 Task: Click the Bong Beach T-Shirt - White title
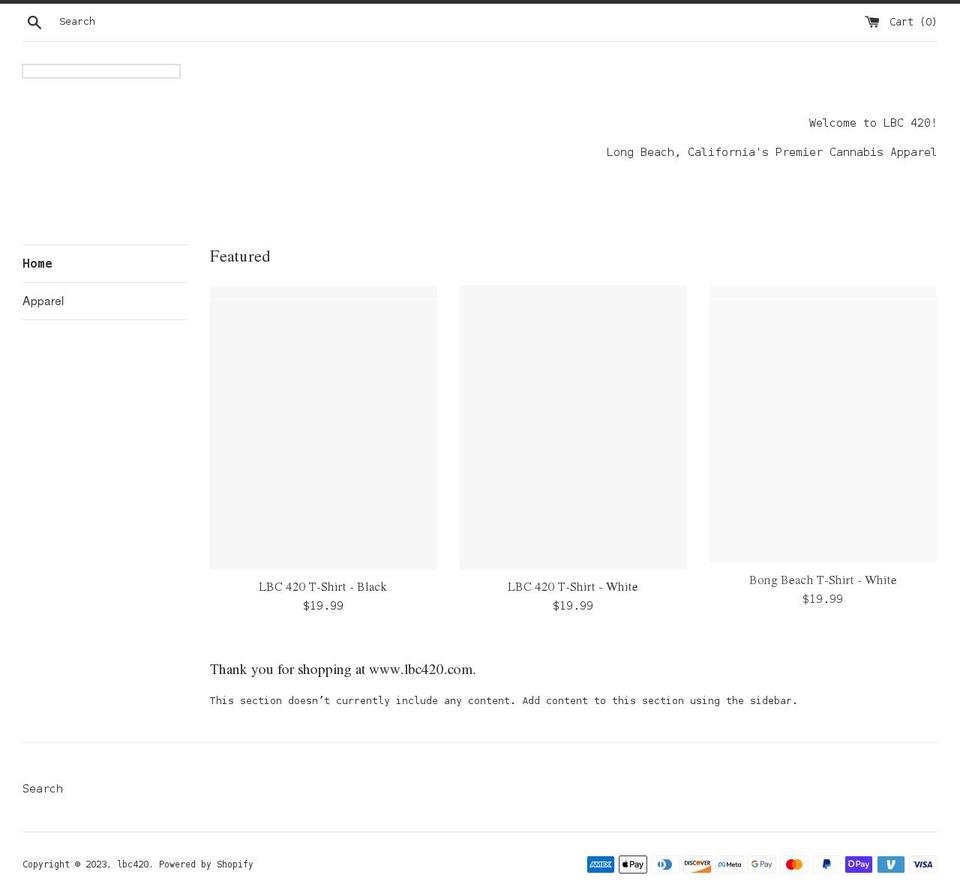coord(823,580)
